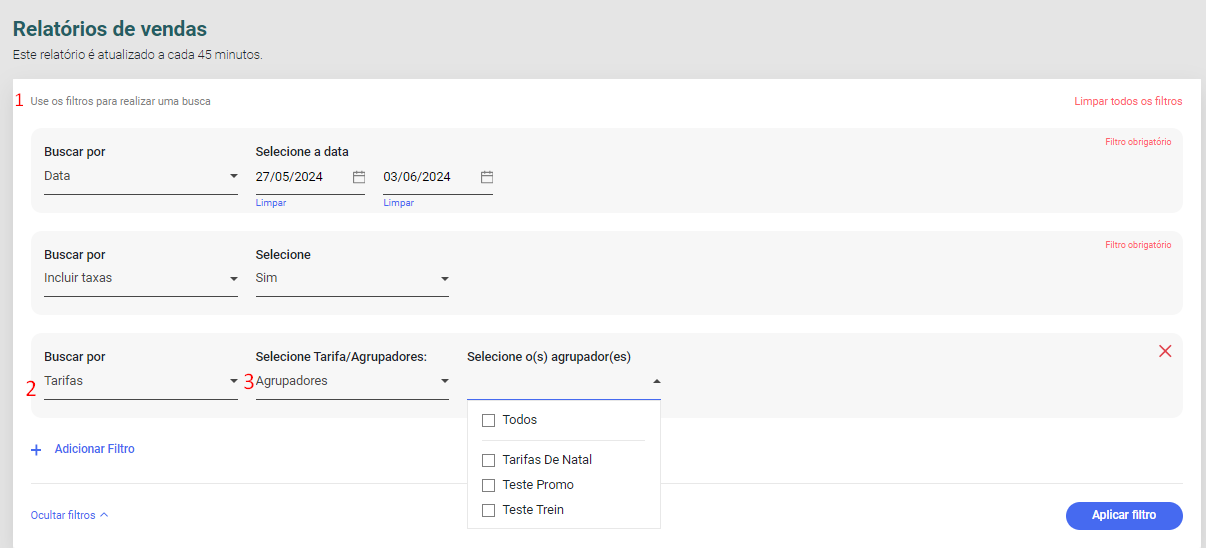Open the start date calendar picker icon
Viewport: 1206px width, 548px height.
(x=359, y=177)
